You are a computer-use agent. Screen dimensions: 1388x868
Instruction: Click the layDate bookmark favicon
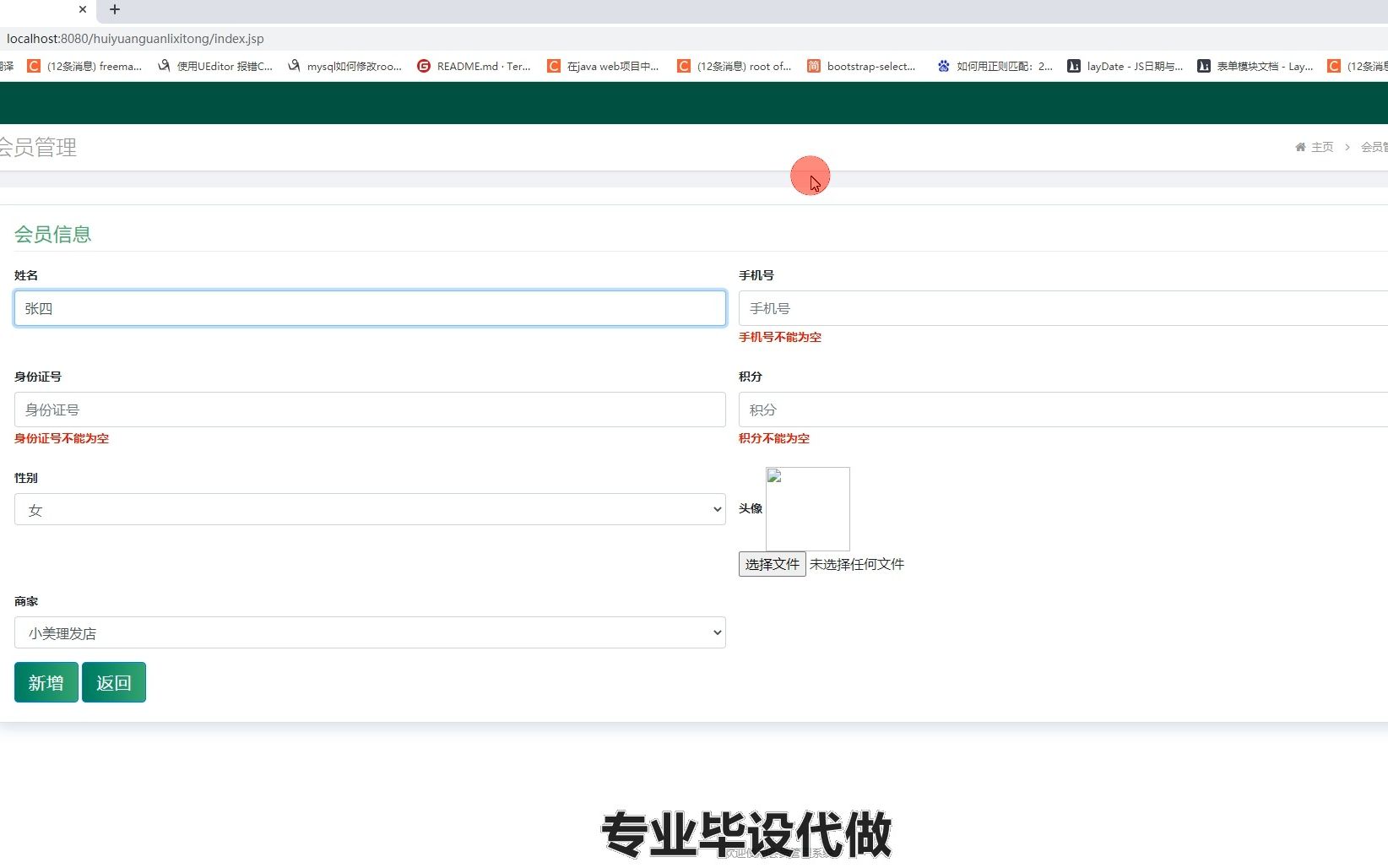click(x=1074, y=66)
